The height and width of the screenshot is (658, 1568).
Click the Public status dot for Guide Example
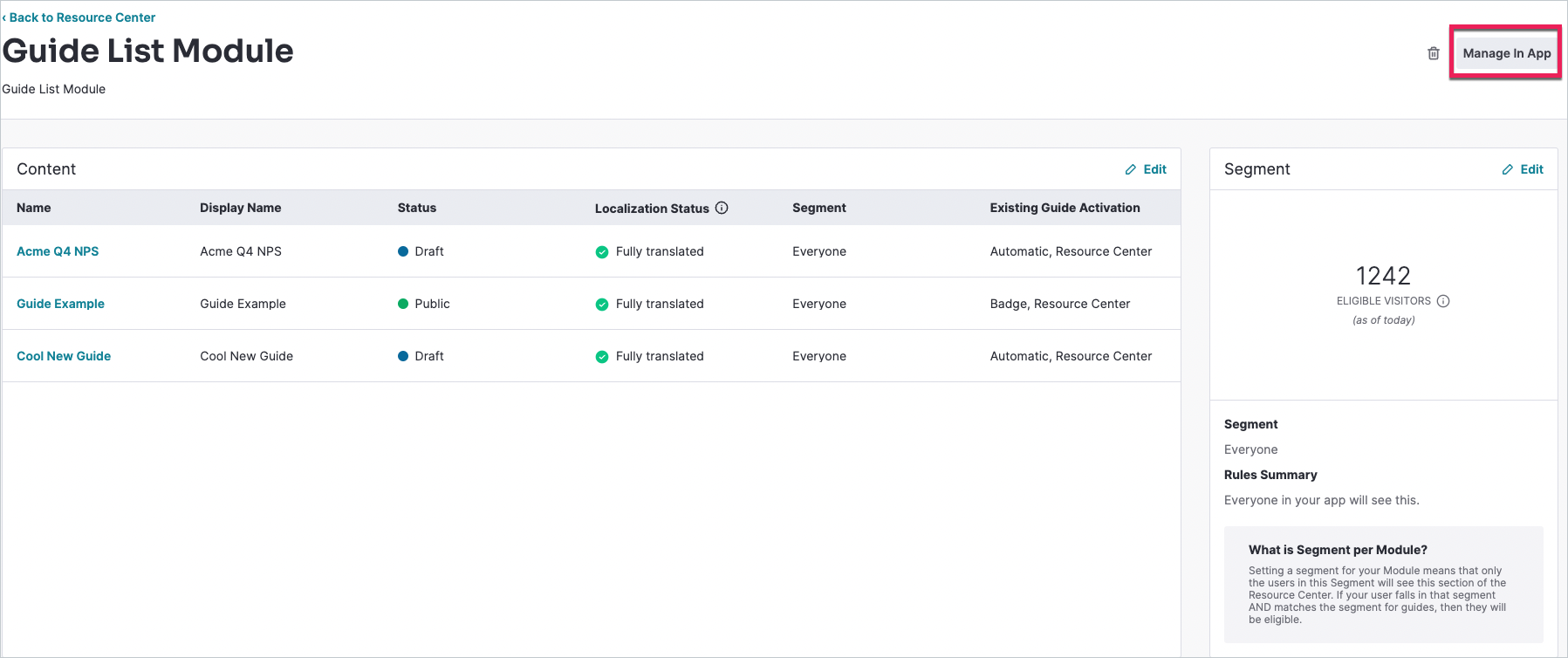coord(403,304)
